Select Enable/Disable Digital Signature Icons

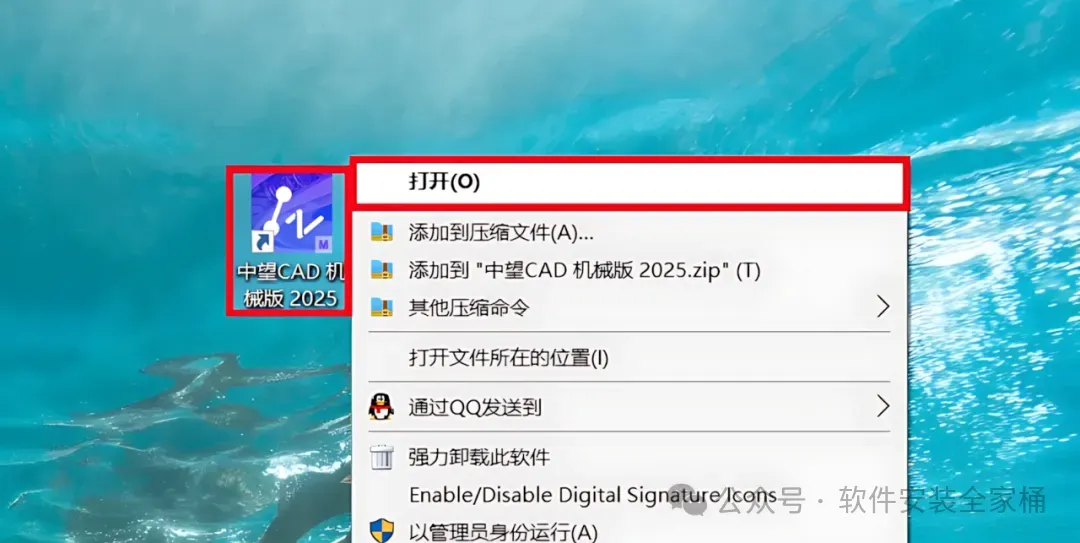click(x=592, y=495)
